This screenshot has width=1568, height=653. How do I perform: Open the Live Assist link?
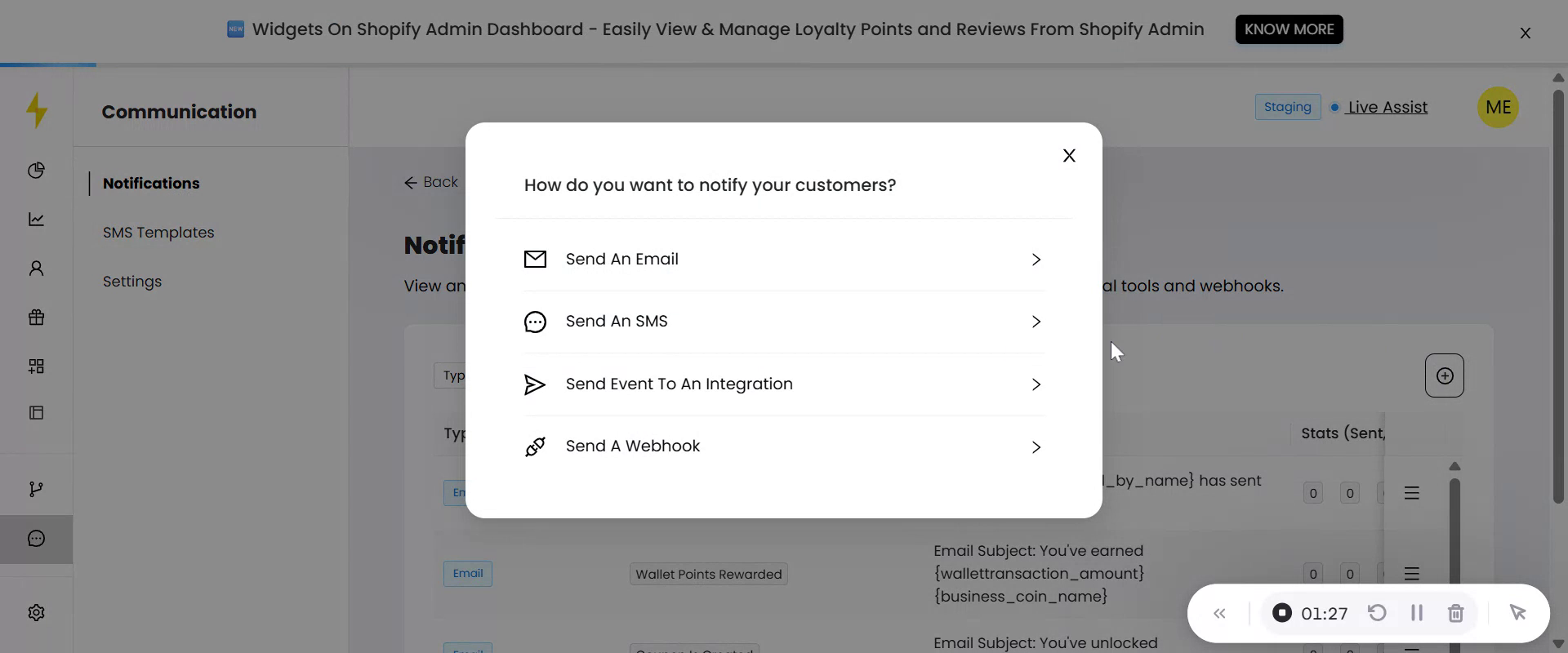click(1388, 107)
